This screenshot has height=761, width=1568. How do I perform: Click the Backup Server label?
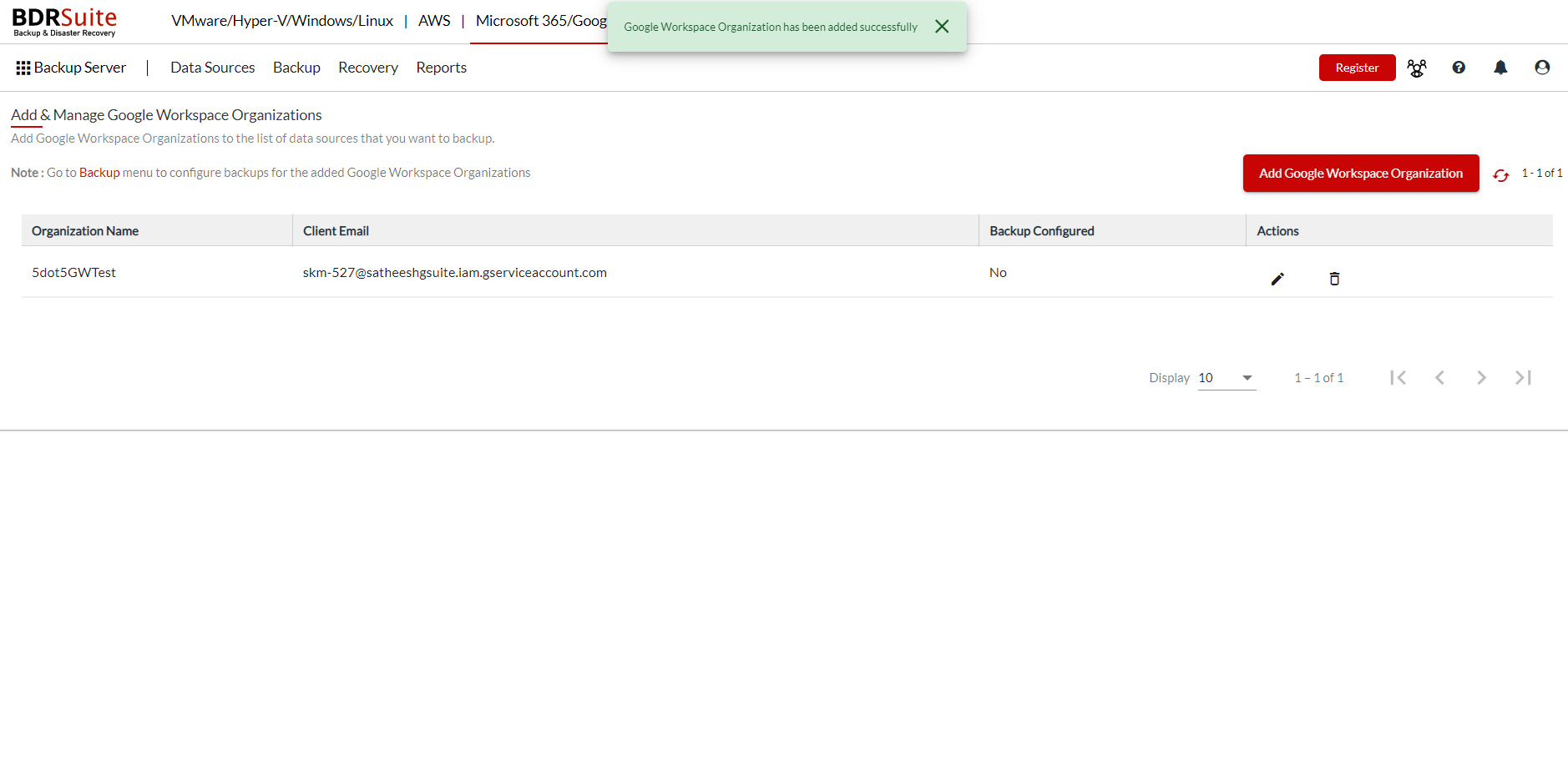tap(80, 68)
